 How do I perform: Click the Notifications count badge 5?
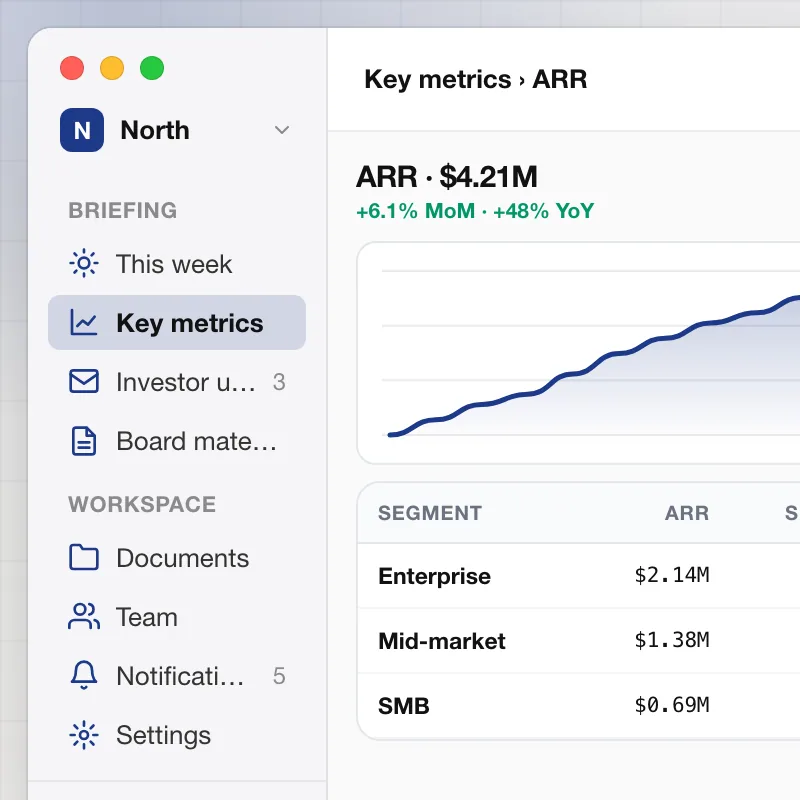tap(279, 676)
